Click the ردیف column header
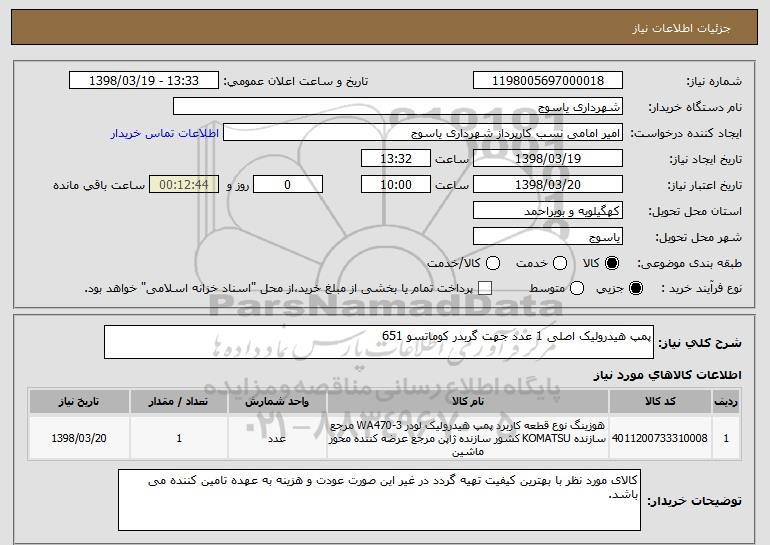The width and height of the screenshot is (770, 545). (x=726, y=402)
